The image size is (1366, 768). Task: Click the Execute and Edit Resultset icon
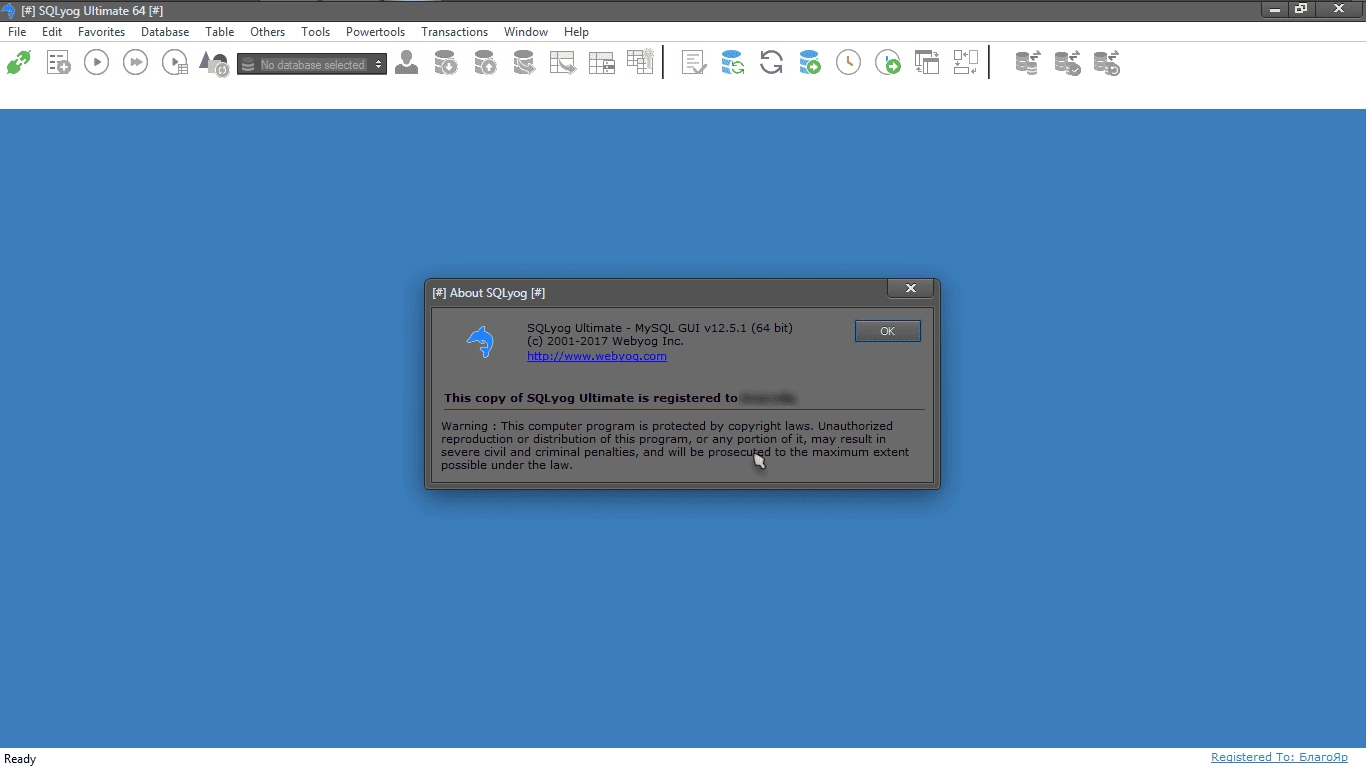tap(175, 63)
